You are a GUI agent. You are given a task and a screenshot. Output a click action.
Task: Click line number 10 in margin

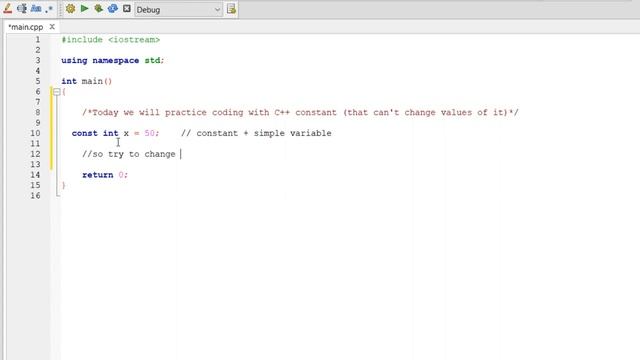click(x=36, y=133)
